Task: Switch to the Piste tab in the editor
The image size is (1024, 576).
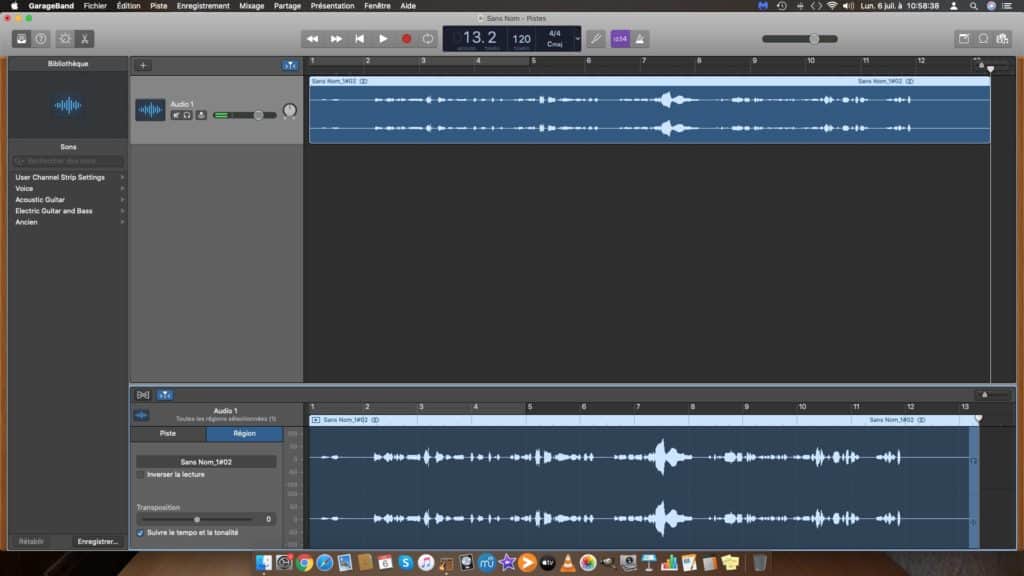Action: point(168,434)
